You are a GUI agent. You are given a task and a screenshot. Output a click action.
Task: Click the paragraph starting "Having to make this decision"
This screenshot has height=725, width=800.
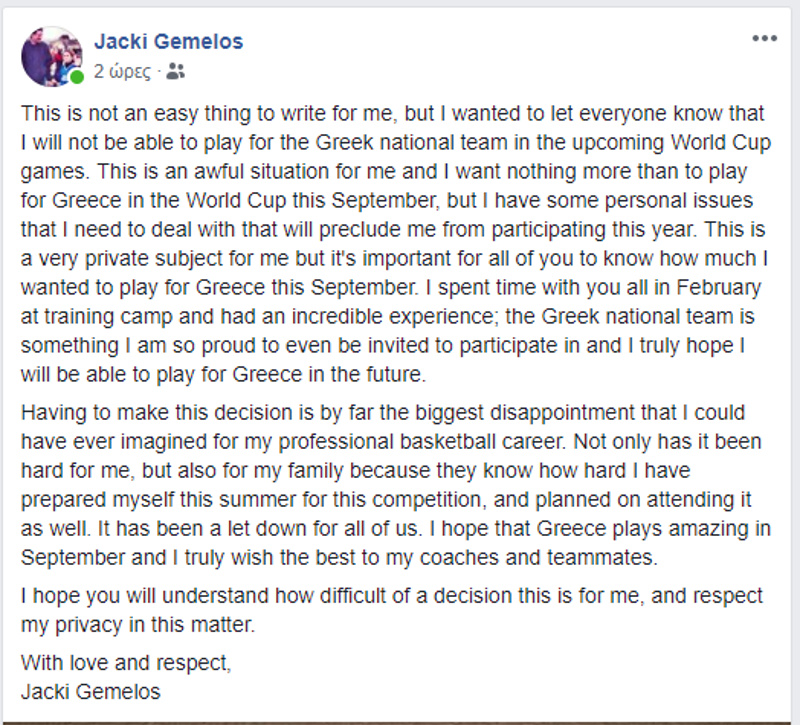[392, 483]
